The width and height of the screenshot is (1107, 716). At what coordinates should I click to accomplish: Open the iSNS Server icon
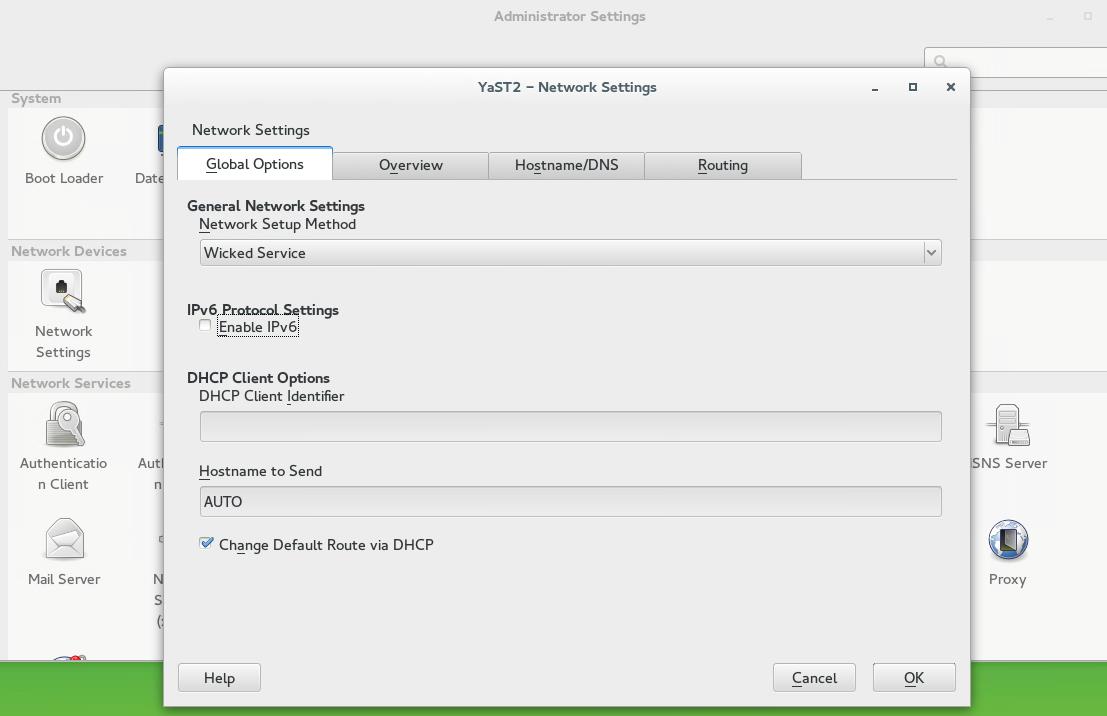pyautogui.click(x=1007, y=426)
